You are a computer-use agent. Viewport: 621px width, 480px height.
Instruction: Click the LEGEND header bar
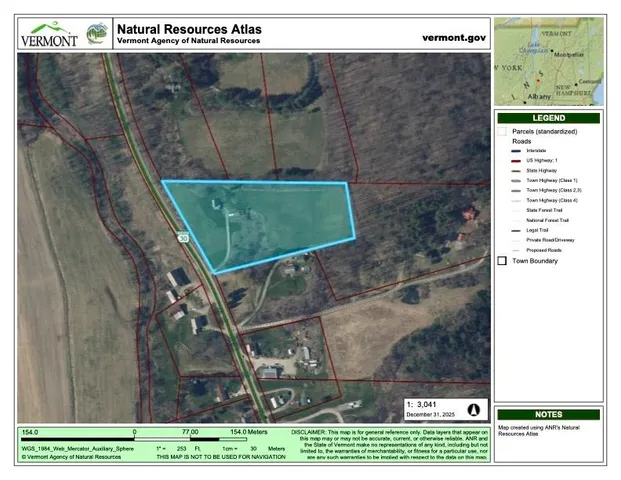549,118
